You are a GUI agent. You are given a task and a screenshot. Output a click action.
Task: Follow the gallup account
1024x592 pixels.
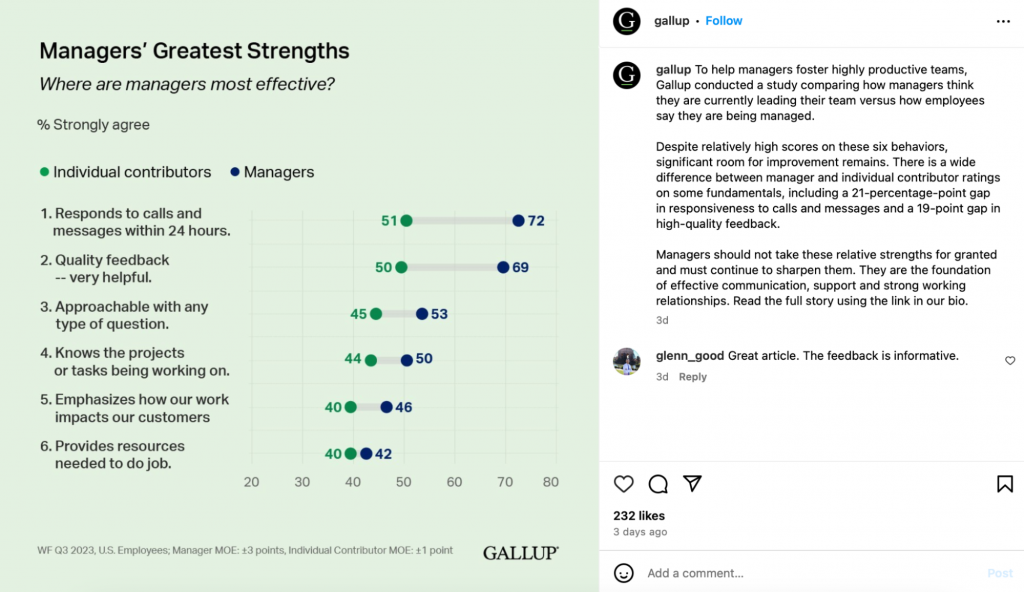pyautogui.click(x=723, y=20)
